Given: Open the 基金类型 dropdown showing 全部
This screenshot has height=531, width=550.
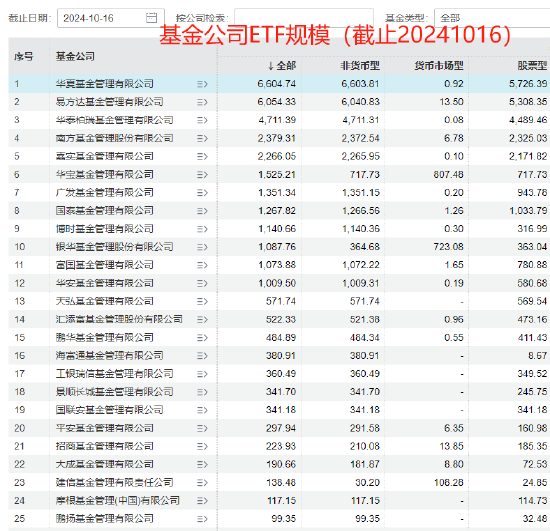Looking at the screenshot, I should tap(492, 18).
